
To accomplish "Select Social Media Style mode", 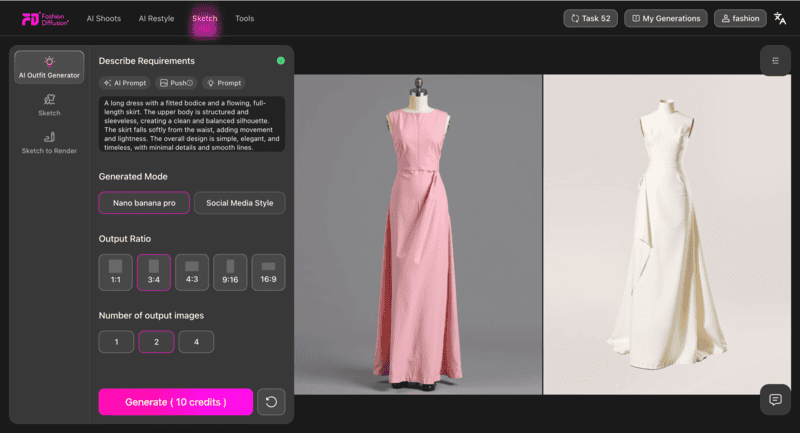I will pos(239,203).
